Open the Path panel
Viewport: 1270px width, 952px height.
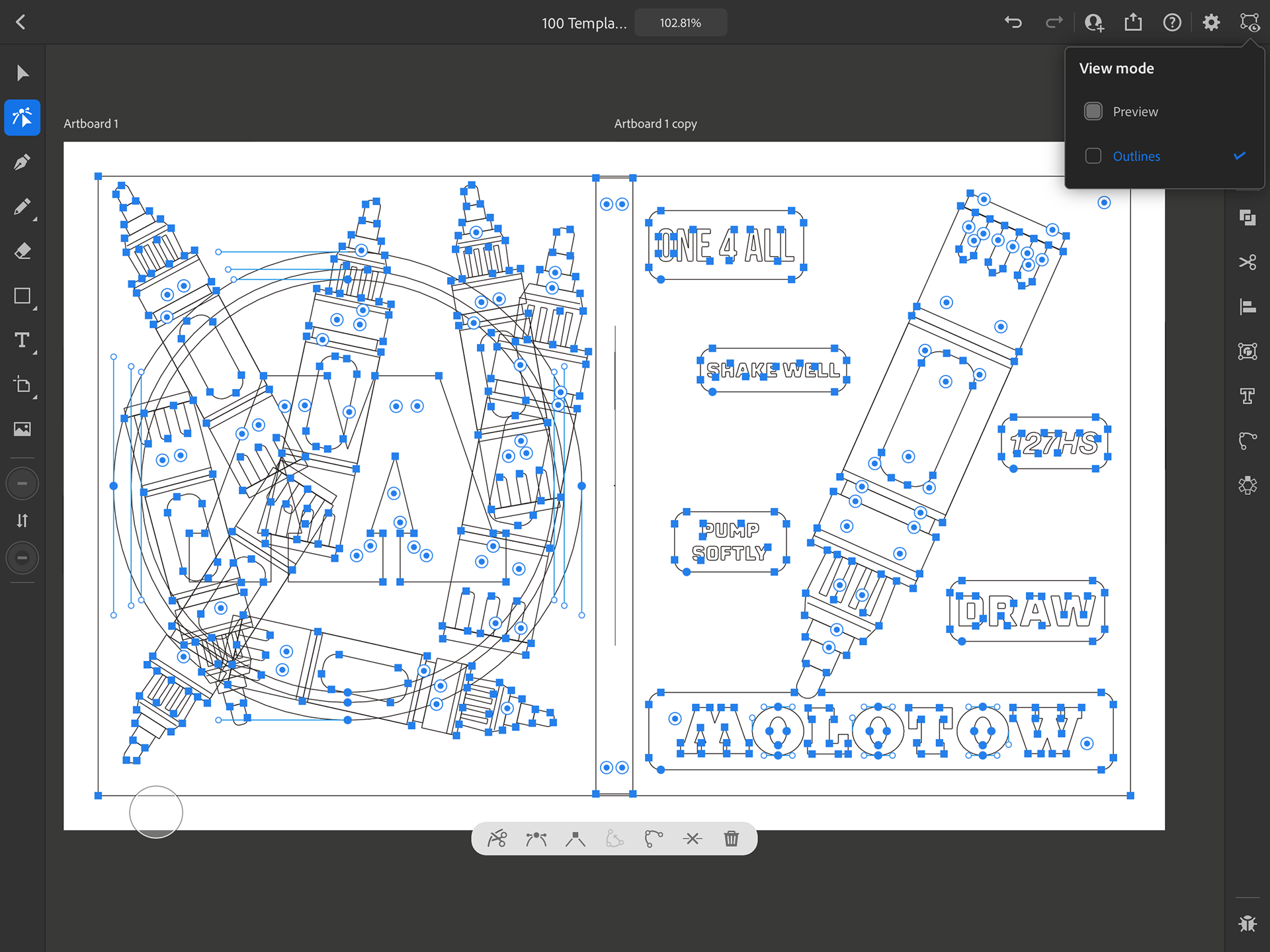pos(1248,441)
